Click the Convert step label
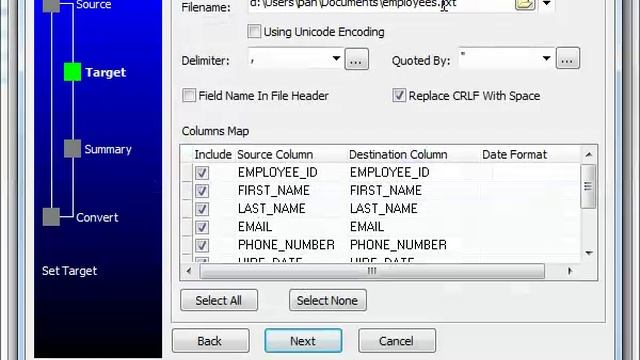 click(x=97, y=218)
